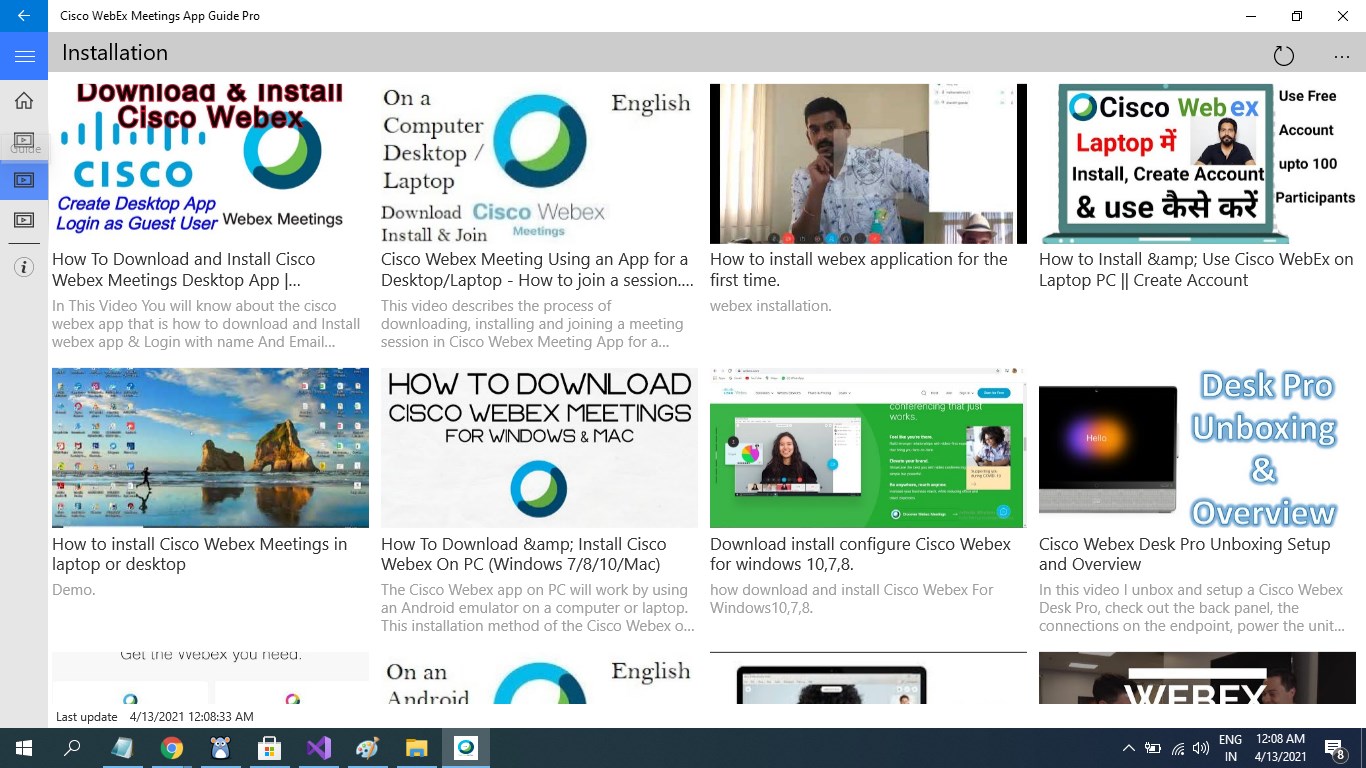The height and width of the screenshot is (768, 1366).
Task: Click the 'Demo.' description text
Action: coord(74,590)
